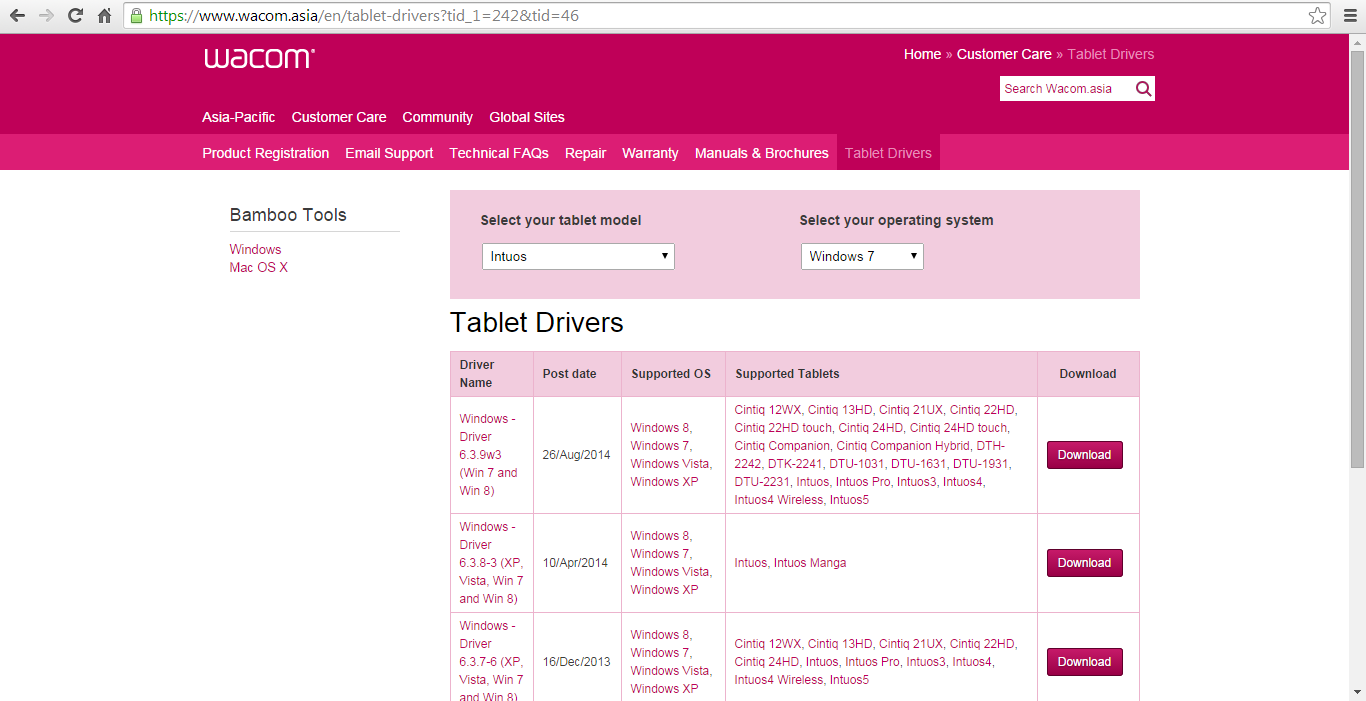This screenshot has height=701, width=1366.
Task: Go to the Email Support tab
Action: click(389, 153)
